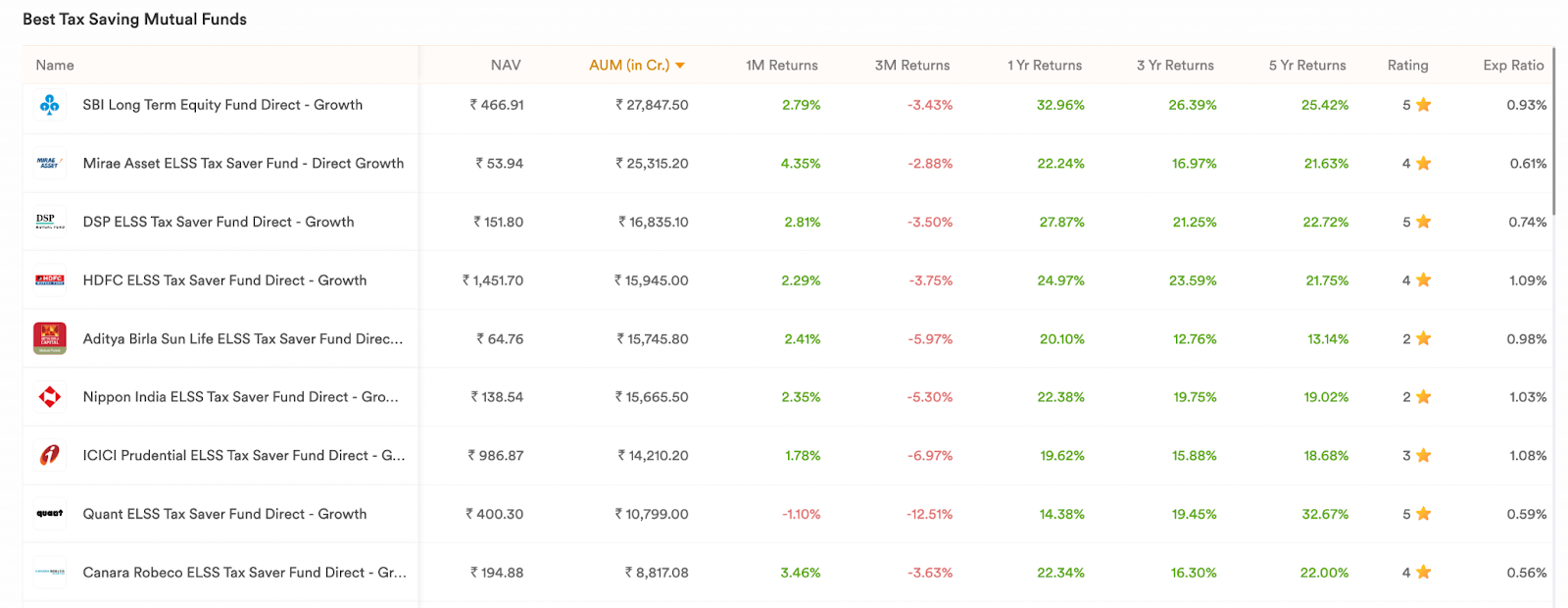Sort table by 1M Returns
This screenshot has width=1568, height=608.
[782, 65]
